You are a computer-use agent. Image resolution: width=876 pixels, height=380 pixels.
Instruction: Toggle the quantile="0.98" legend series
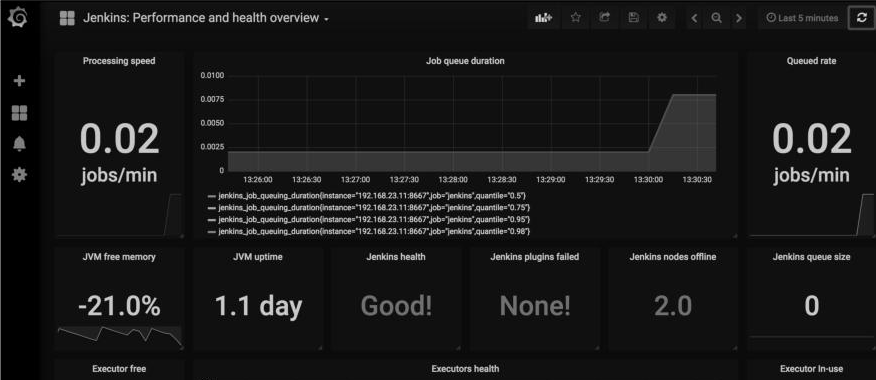point(369,231)
